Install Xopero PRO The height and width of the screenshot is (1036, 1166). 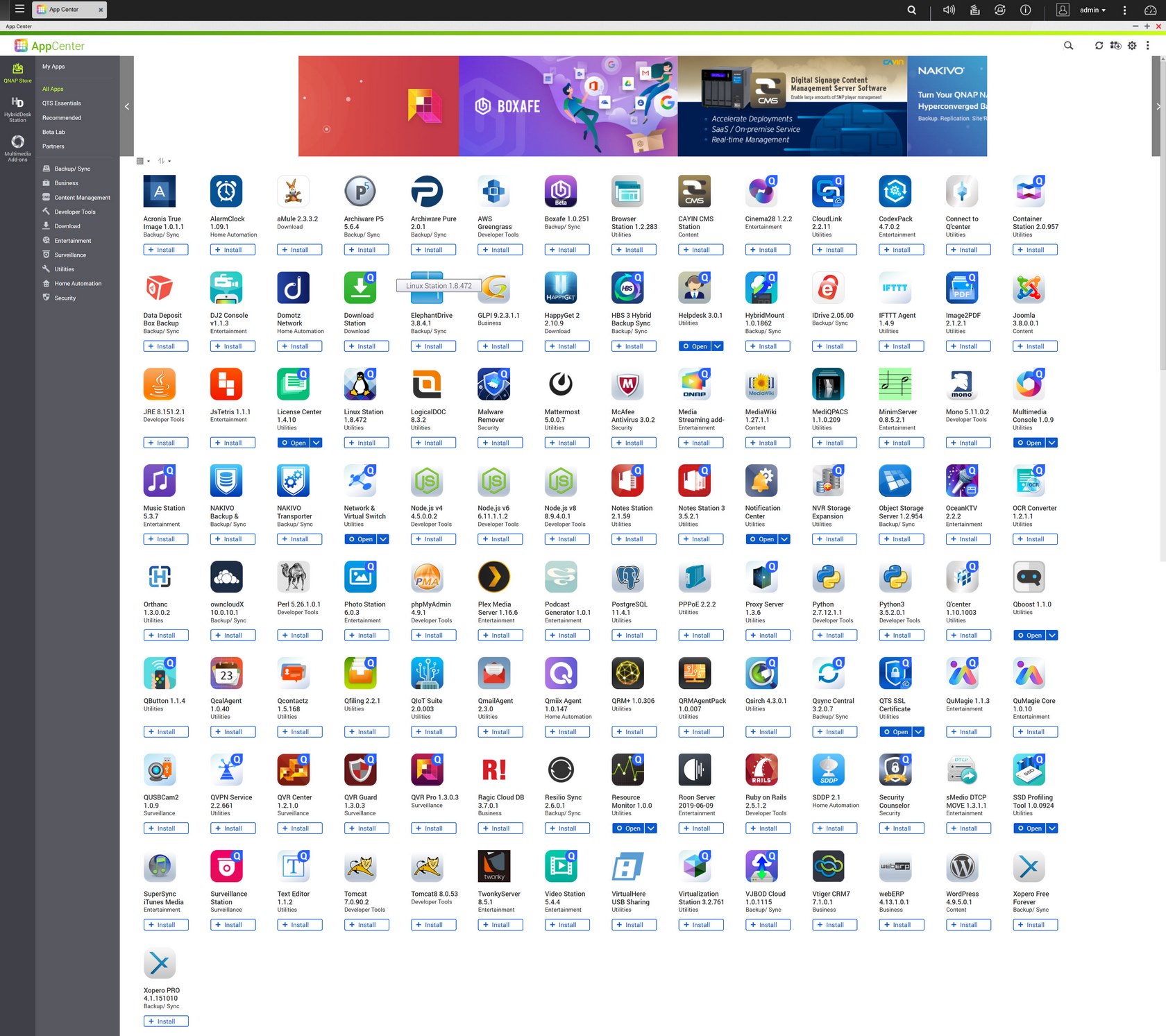pos(166,1021)
